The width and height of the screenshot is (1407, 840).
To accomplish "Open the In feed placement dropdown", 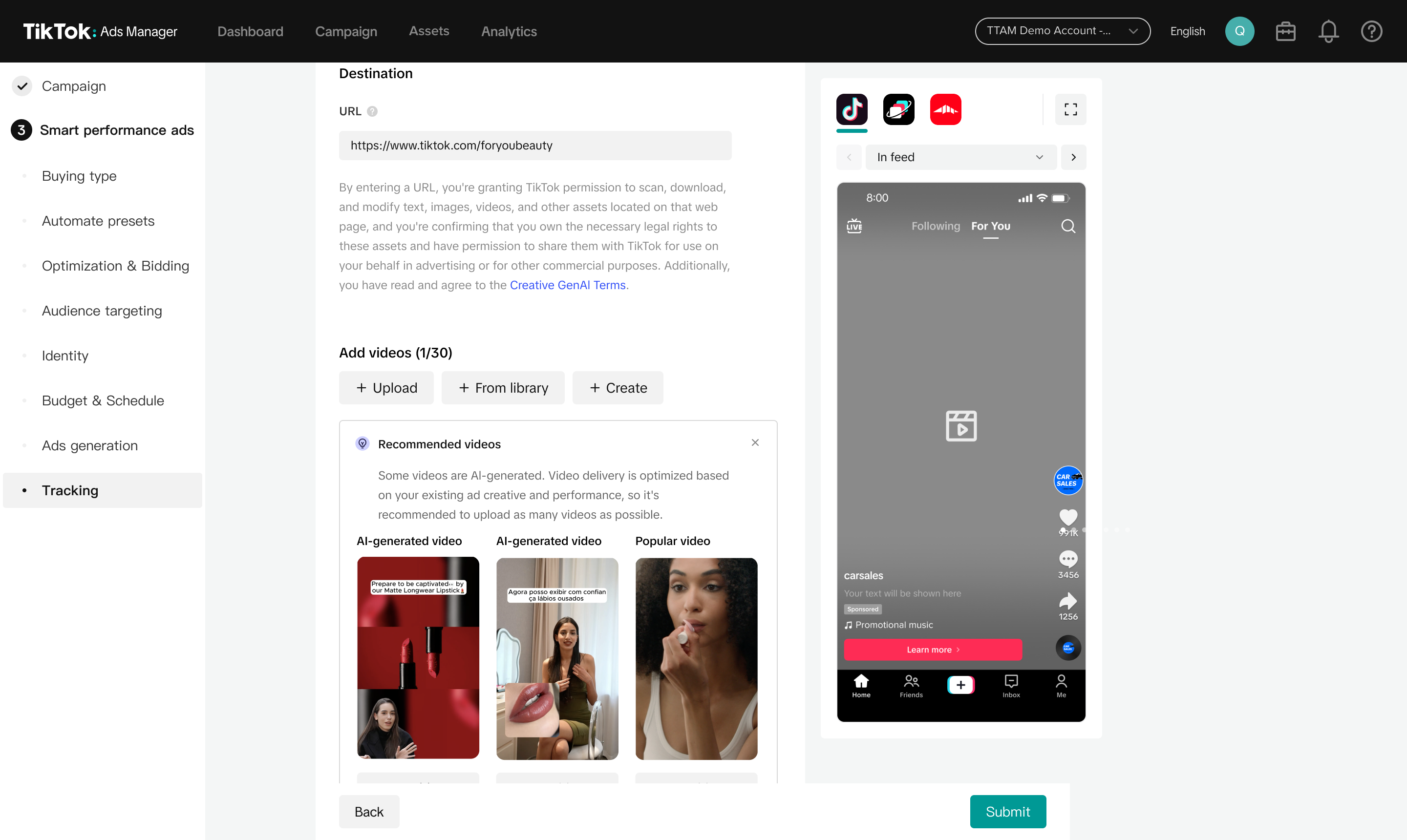I will click(x=960, y=157).
